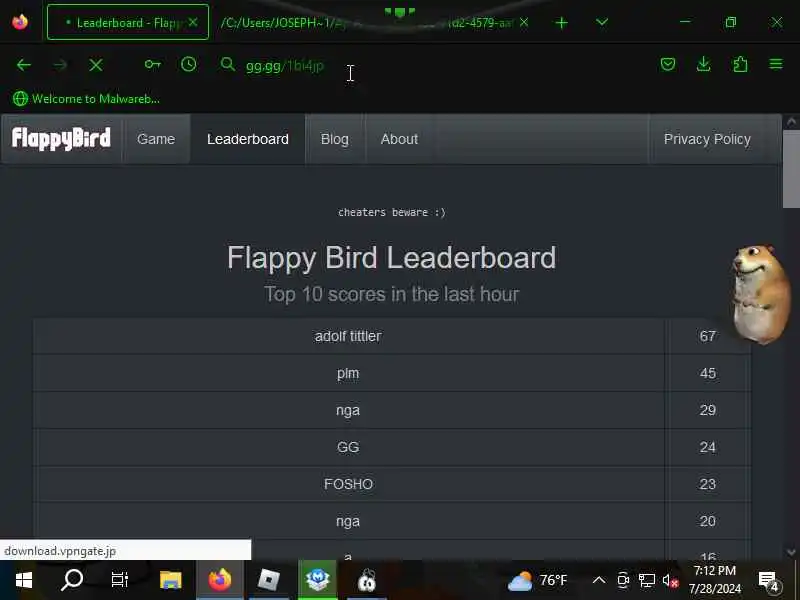The width and height of the screenshot is (800, 600).
Task: Open Task View on the taskbar
Action: [x=119, y=580]
